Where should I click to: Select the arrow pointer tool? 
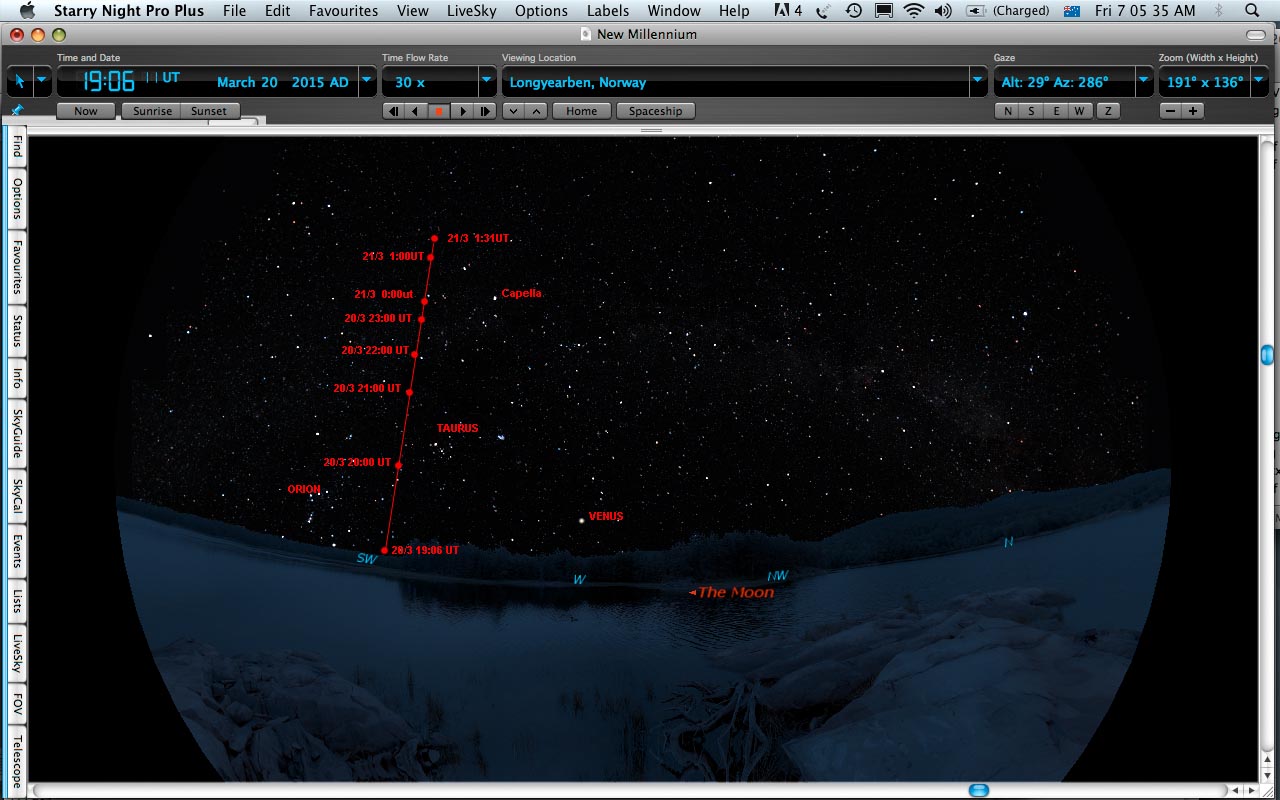[19, 81]
